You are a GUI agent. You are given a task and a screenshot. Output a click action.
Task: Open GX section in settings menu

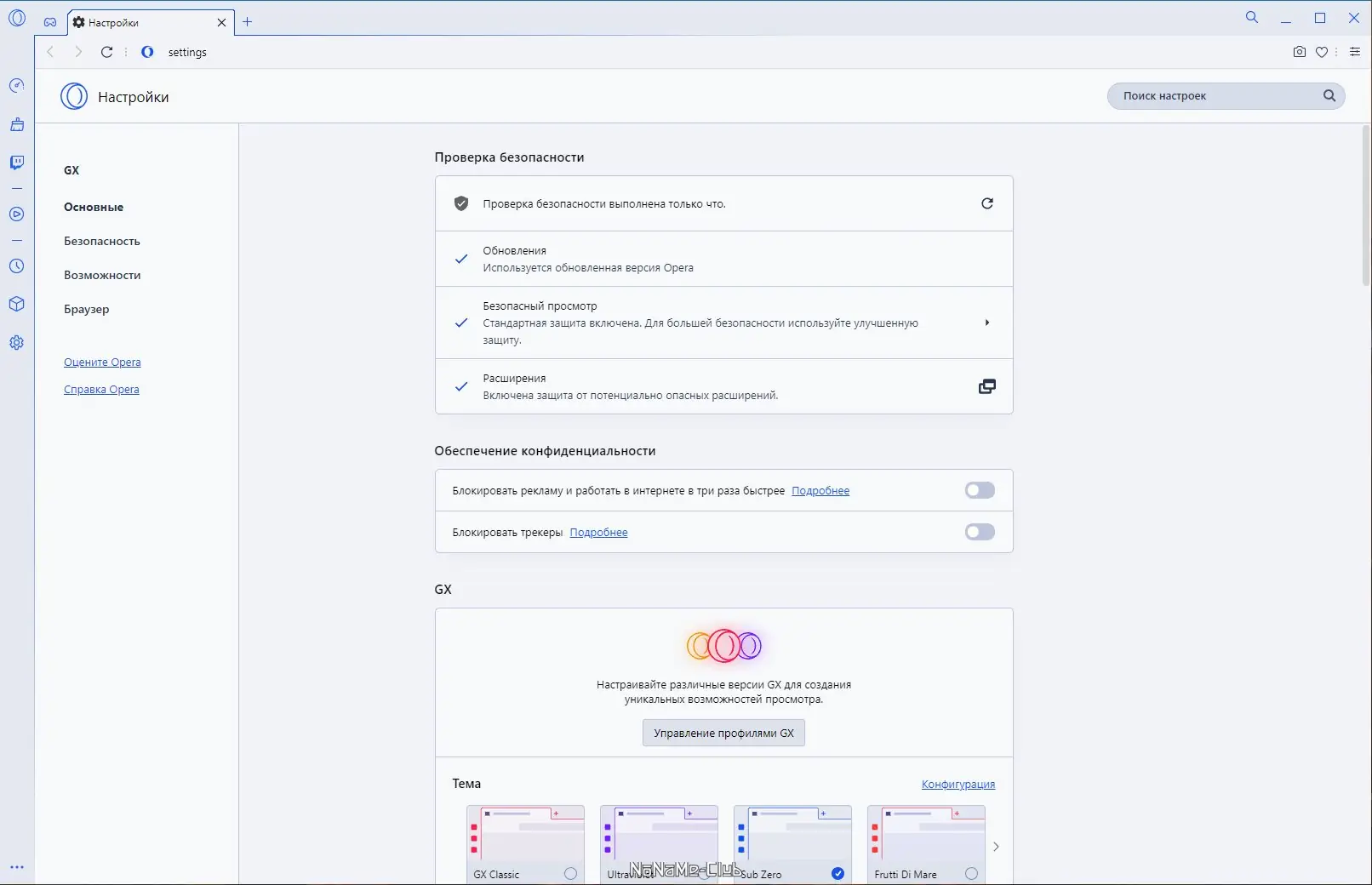[71, 170]
